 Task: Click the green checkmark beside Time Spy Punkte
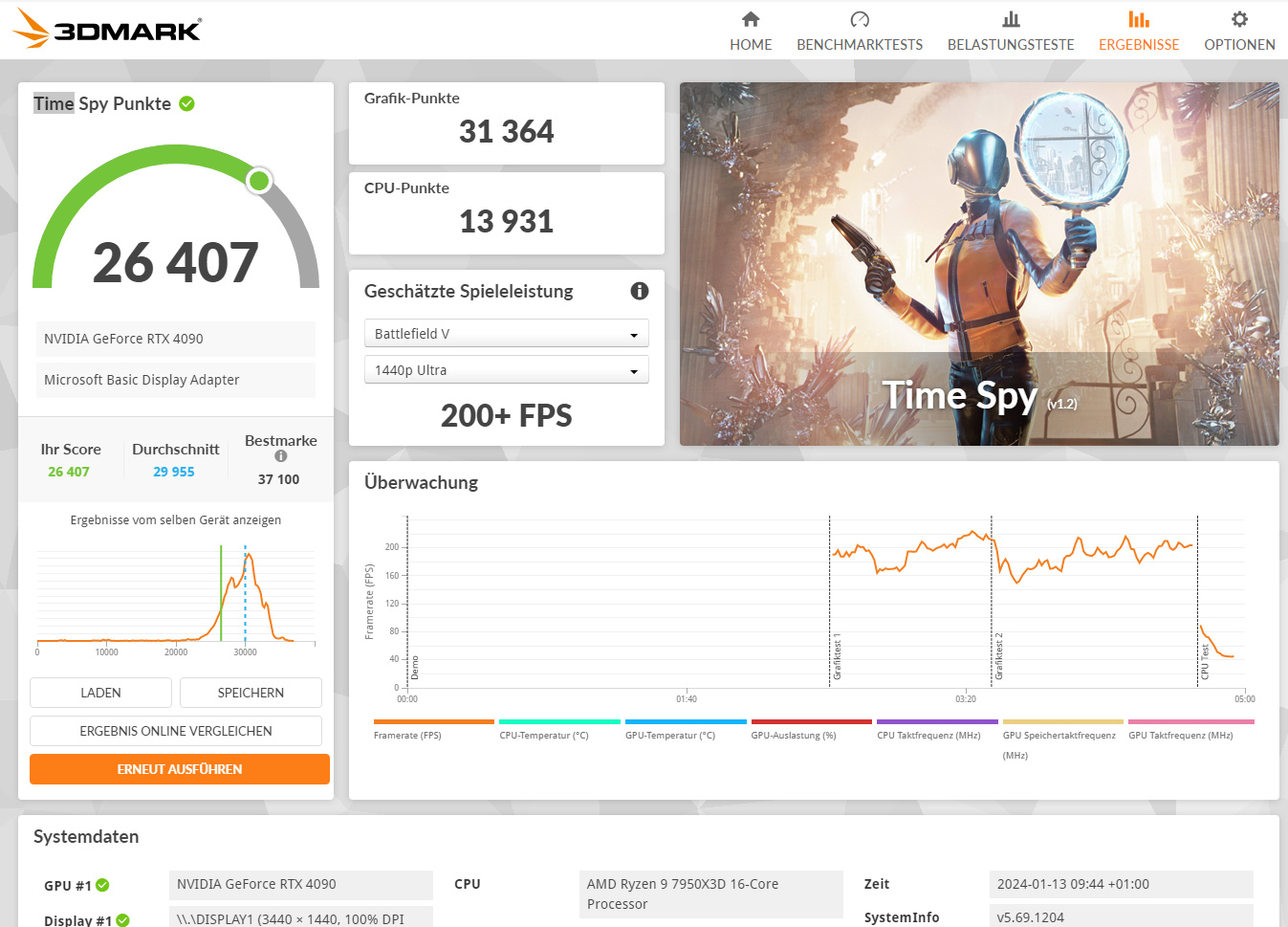(x=187, y=103)
